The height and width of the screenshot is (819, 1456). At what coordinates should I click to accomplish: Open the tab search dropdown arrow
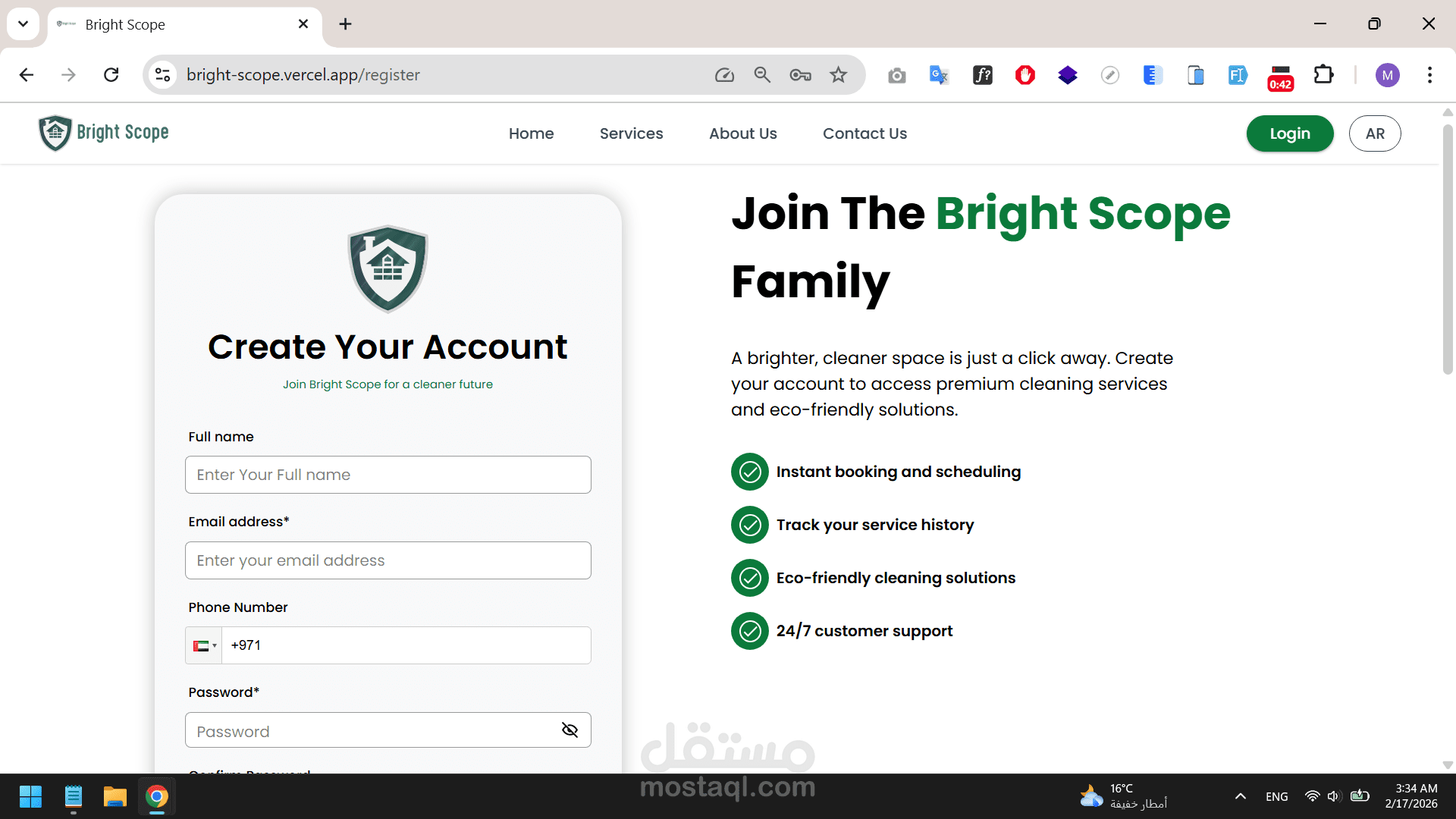pos(23,24)
